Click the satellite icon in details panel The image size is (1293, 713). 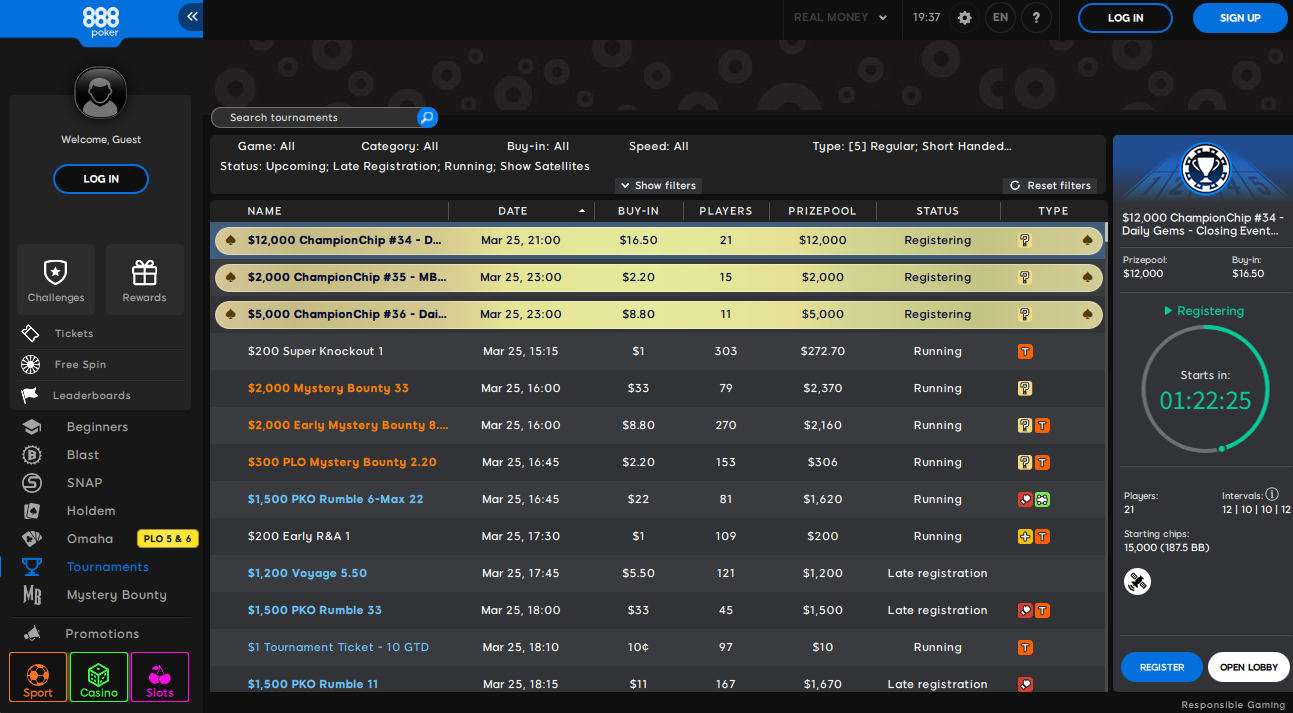click(x=1137, y=581)
